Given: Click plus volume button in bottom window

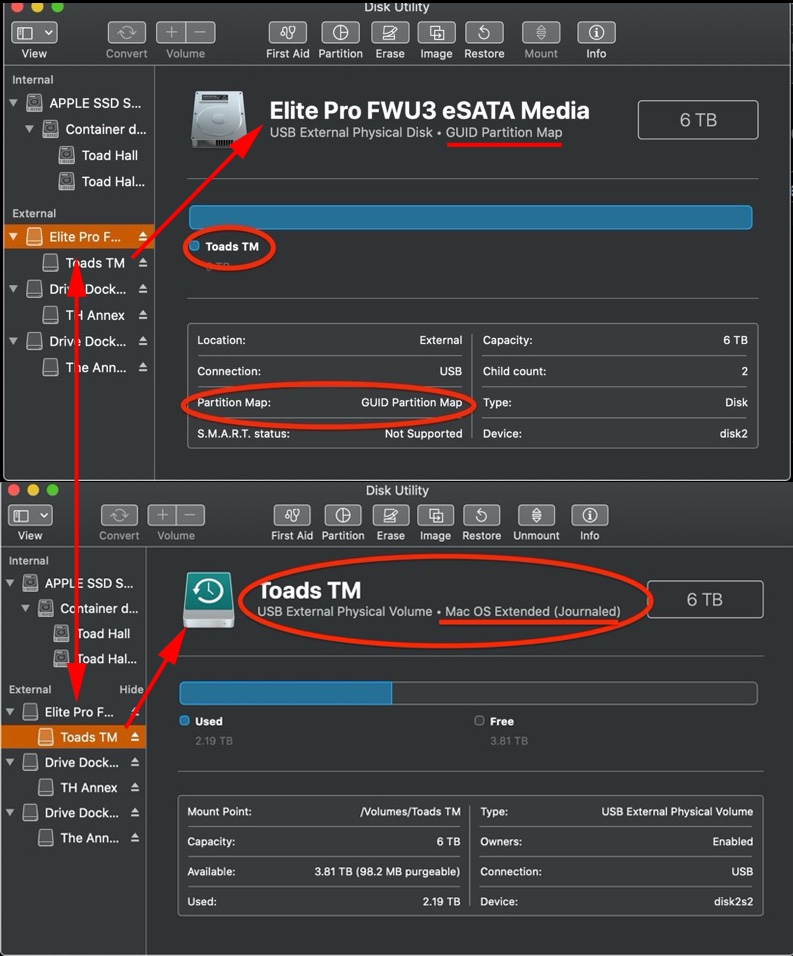Looking at the screenshot, I should (162, 515).
